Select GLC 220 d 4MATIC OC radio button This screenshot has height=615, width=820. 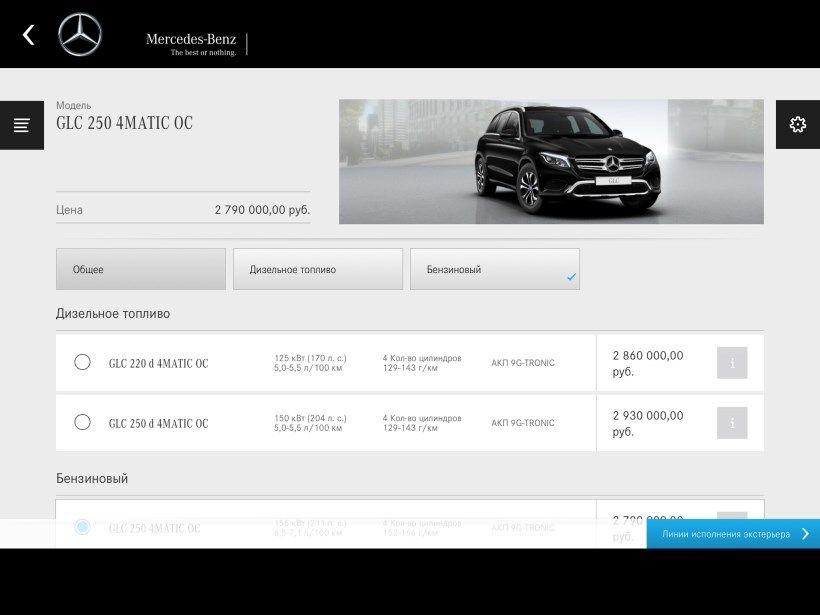83,362
